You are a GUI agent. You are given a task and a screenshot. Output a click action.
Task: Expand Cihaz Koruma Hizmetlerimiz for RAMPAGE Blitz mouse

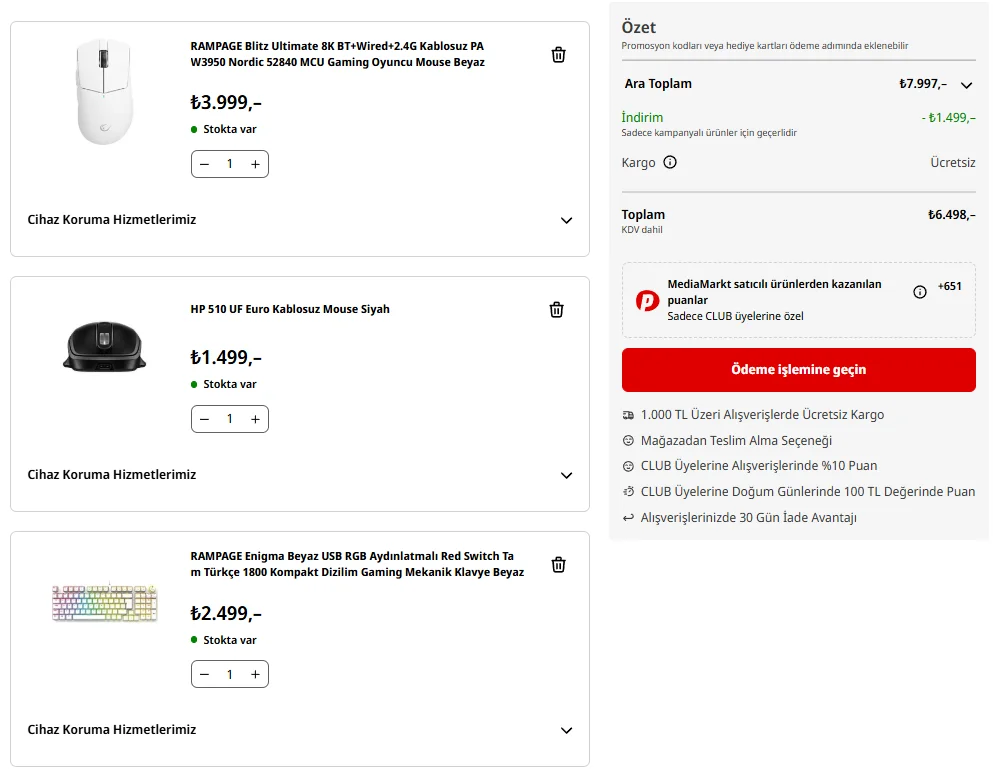pos(566,220)
